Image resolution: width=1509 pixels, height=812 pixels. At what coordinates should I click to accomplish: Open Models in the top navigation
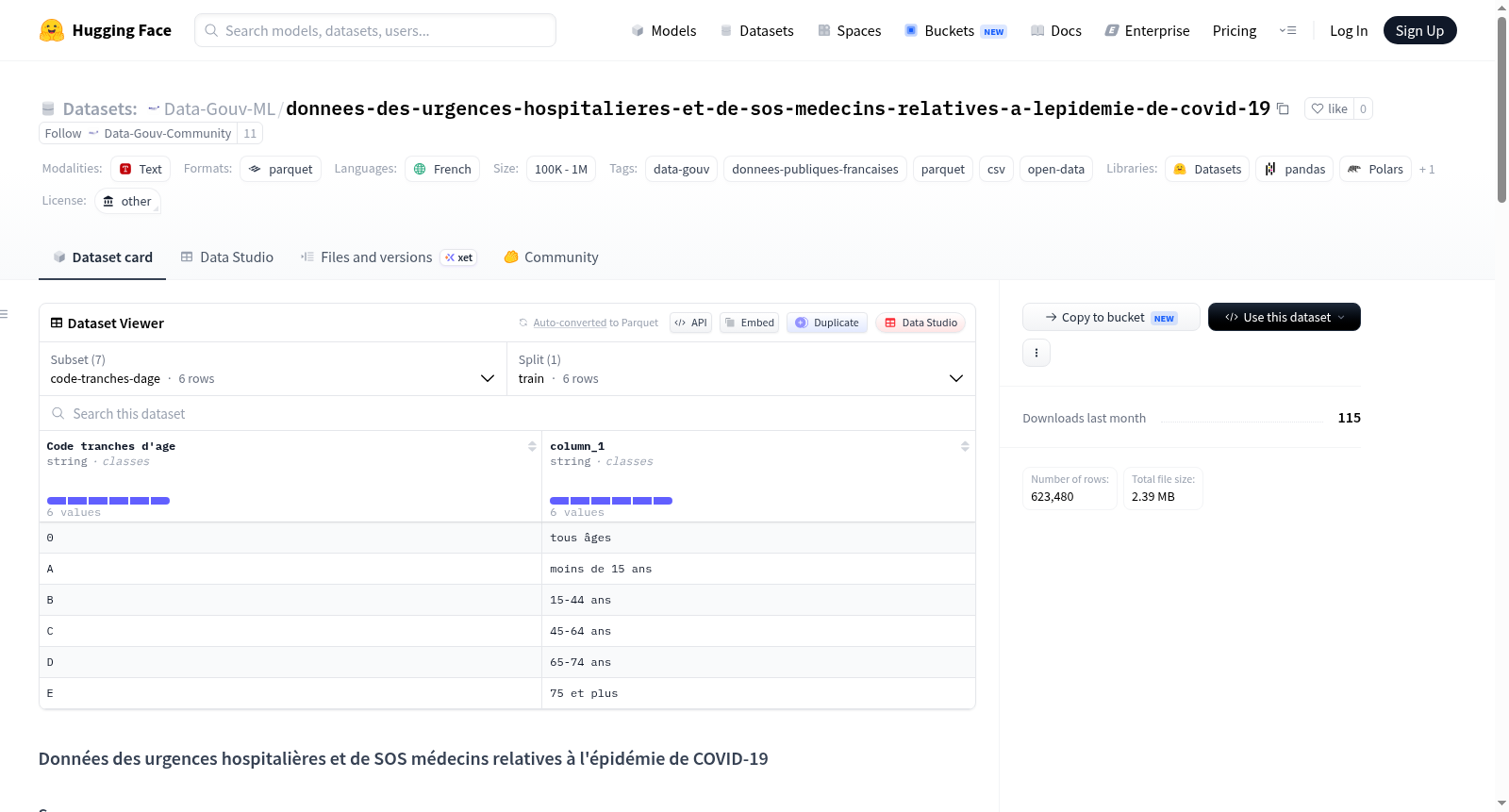664,30
